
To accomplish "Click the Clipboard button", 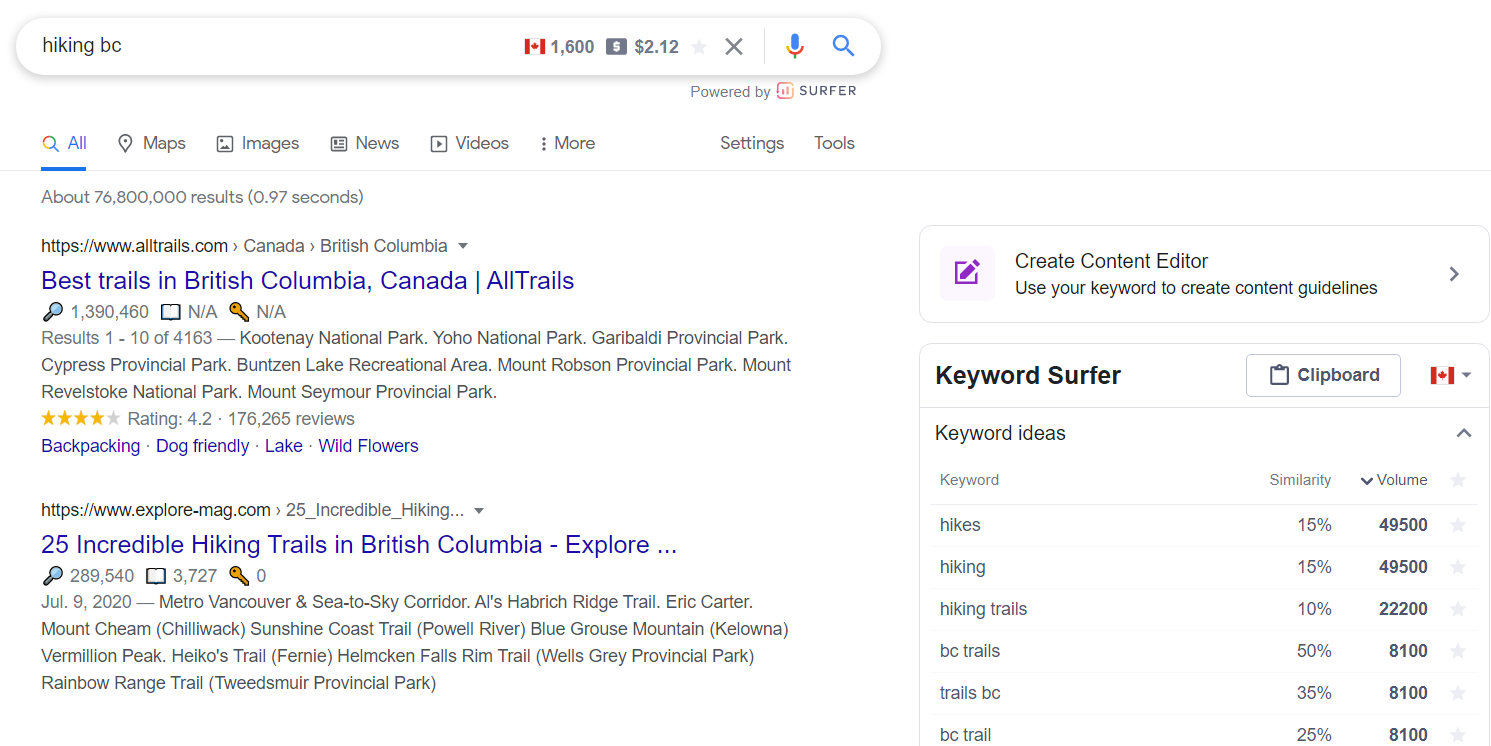I will pyautogui.click(x=1323, y=375).
